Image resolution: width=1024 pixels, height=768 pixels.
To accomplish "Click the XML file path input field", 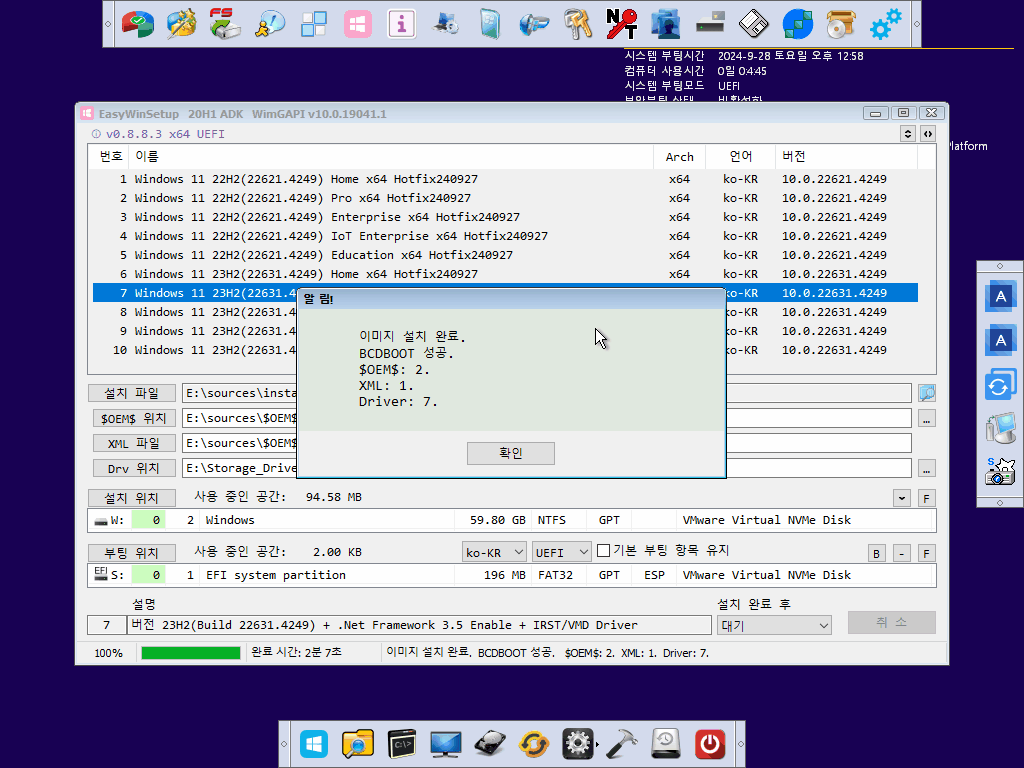I will (547, 443).
